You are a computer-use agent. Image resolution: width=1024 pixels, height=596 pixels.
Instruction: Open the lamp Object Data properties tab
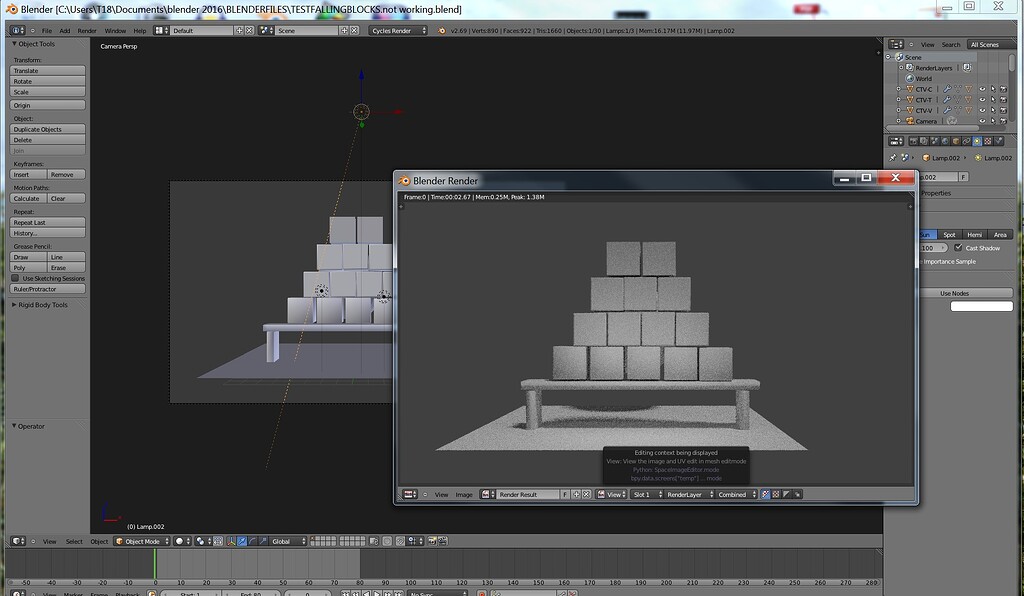(977, 141)
